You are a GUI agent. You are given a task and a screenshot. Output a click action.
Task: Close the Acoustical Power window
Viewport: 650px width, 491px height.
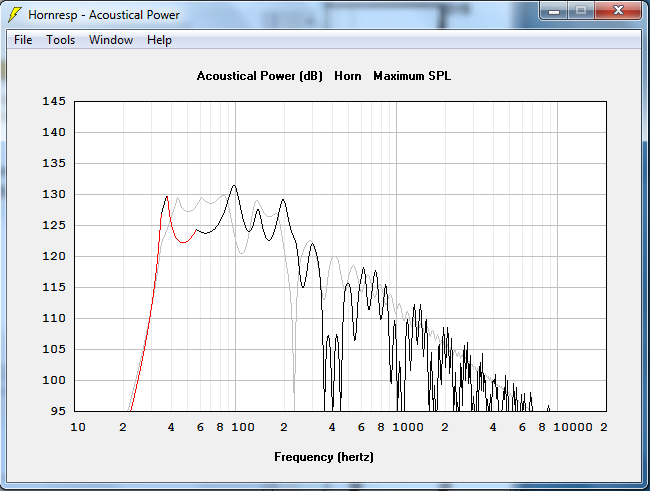click(x=618, y=10)
